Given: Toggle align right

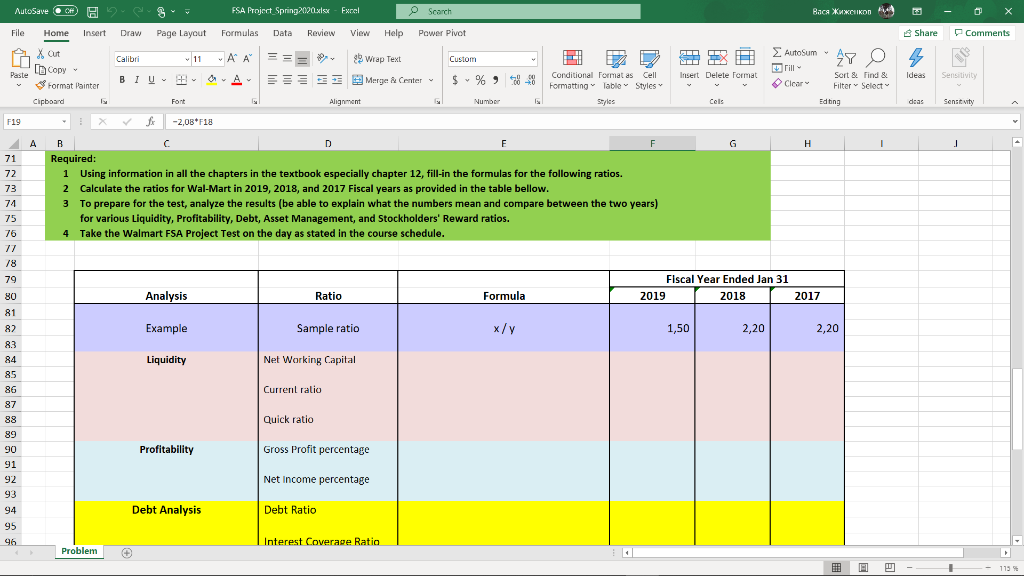Looking at the screenshot, I should pos(302,80).
